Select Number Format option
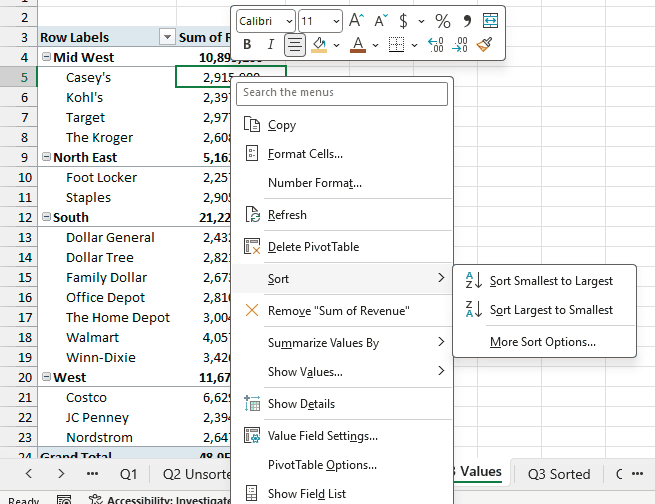Viewport: 655px width, 504px height. (x=342, y=182)
